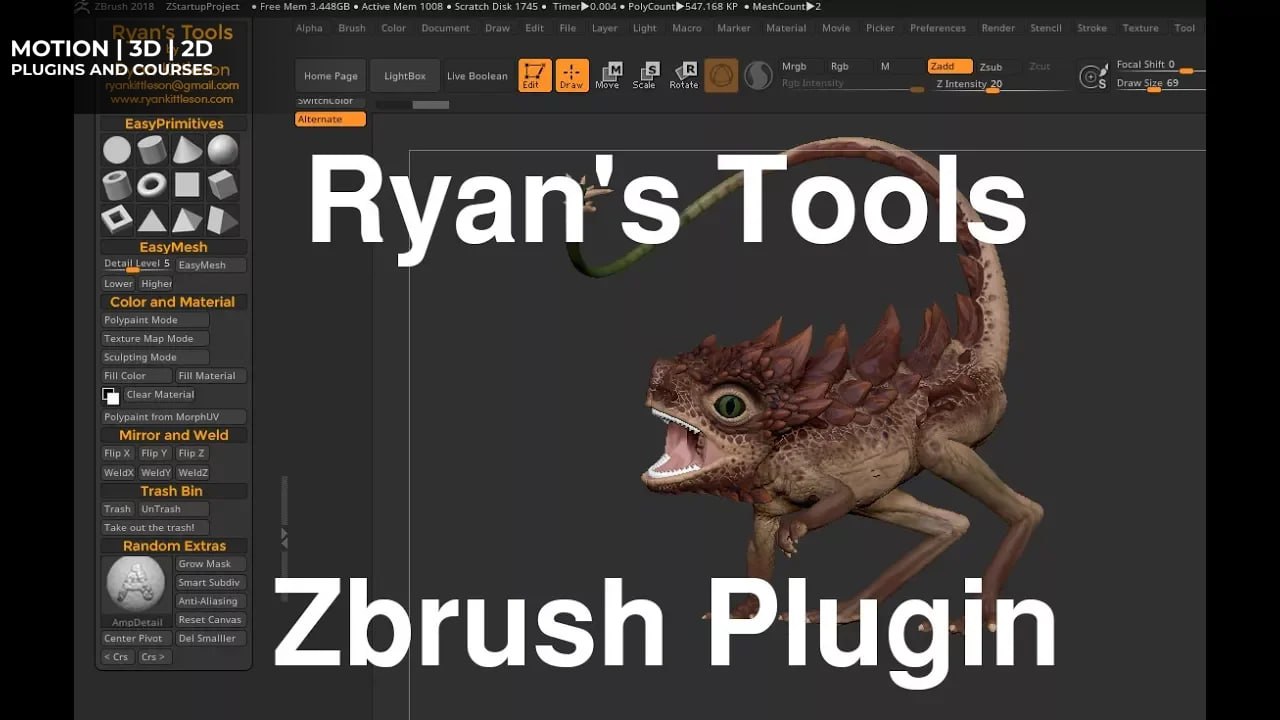
Task: Enable Polypaint Mode
Action: click(155, 320)
